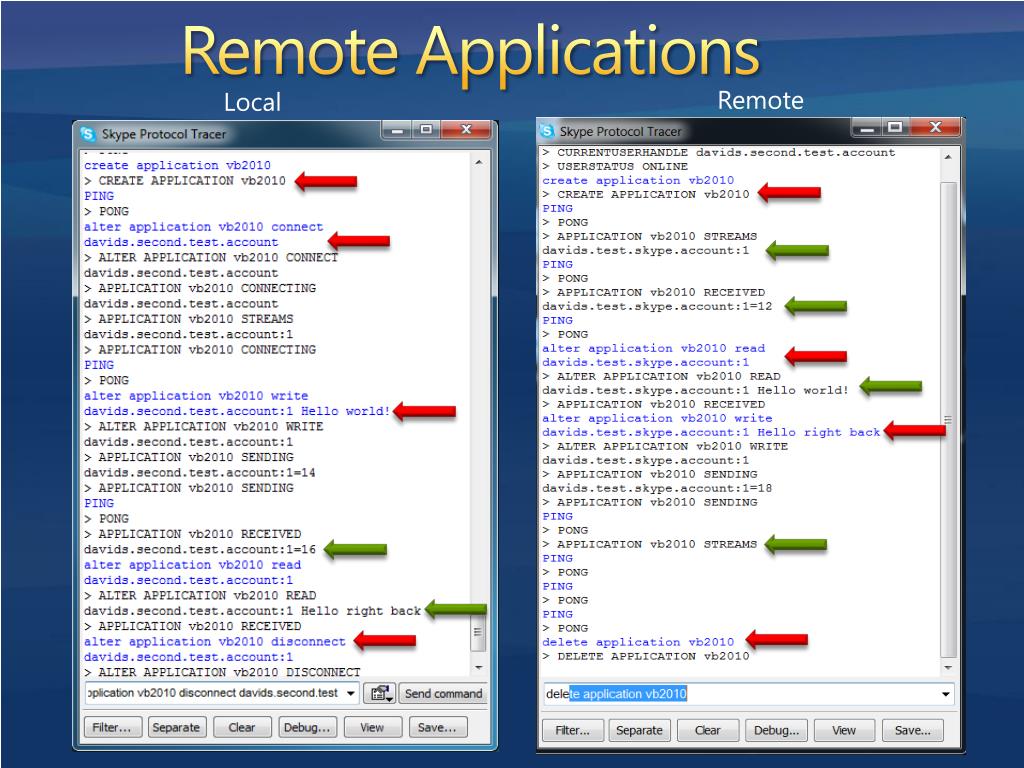Click View button in Remote tracer
The image size is (1024, 768).
tap(844, 730)
